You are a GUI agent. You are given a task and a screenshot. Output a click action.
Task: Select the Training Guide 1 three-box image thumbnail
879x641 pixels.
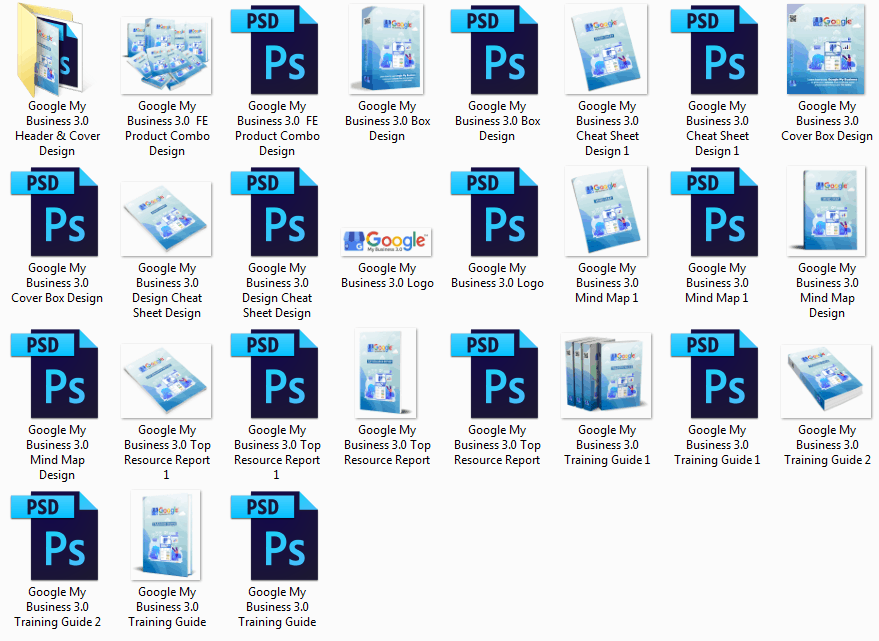point(607,375)
